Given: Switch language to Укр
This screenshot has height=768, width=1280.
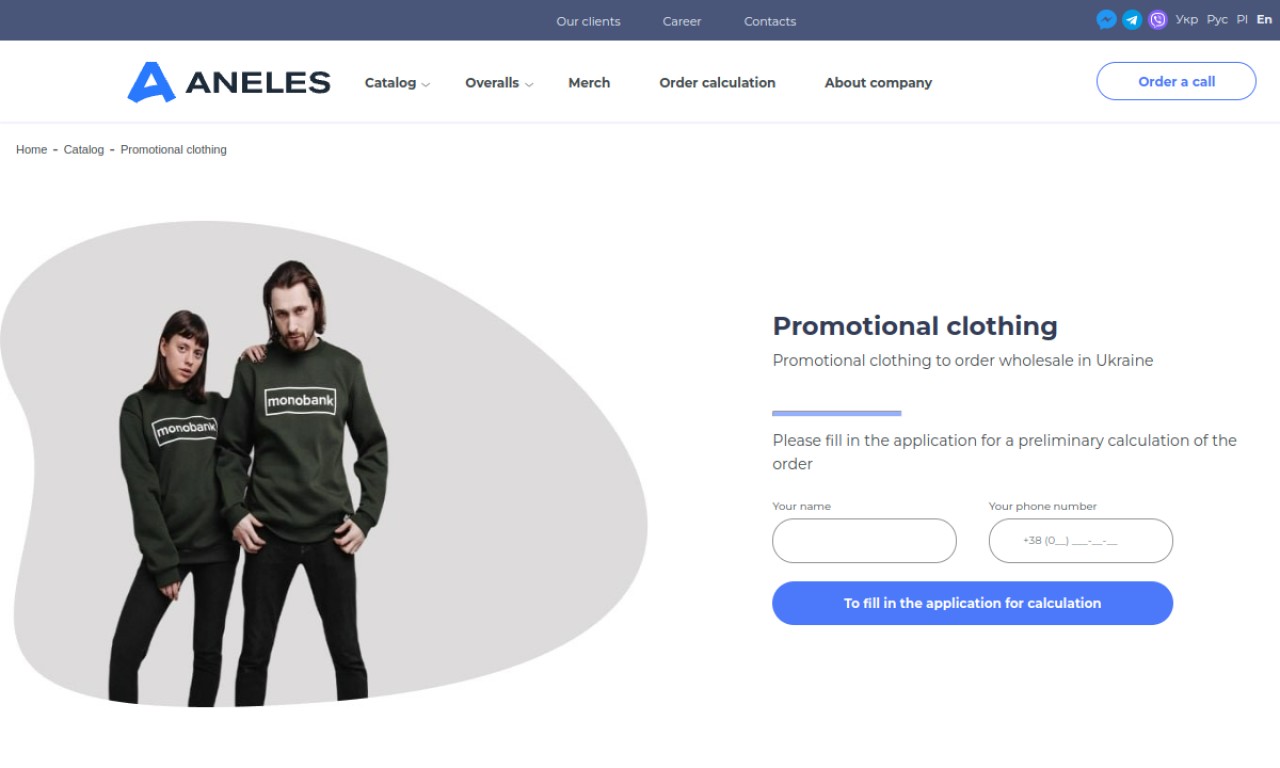Looking at the screenshot, I should (x=1187, y=20).
